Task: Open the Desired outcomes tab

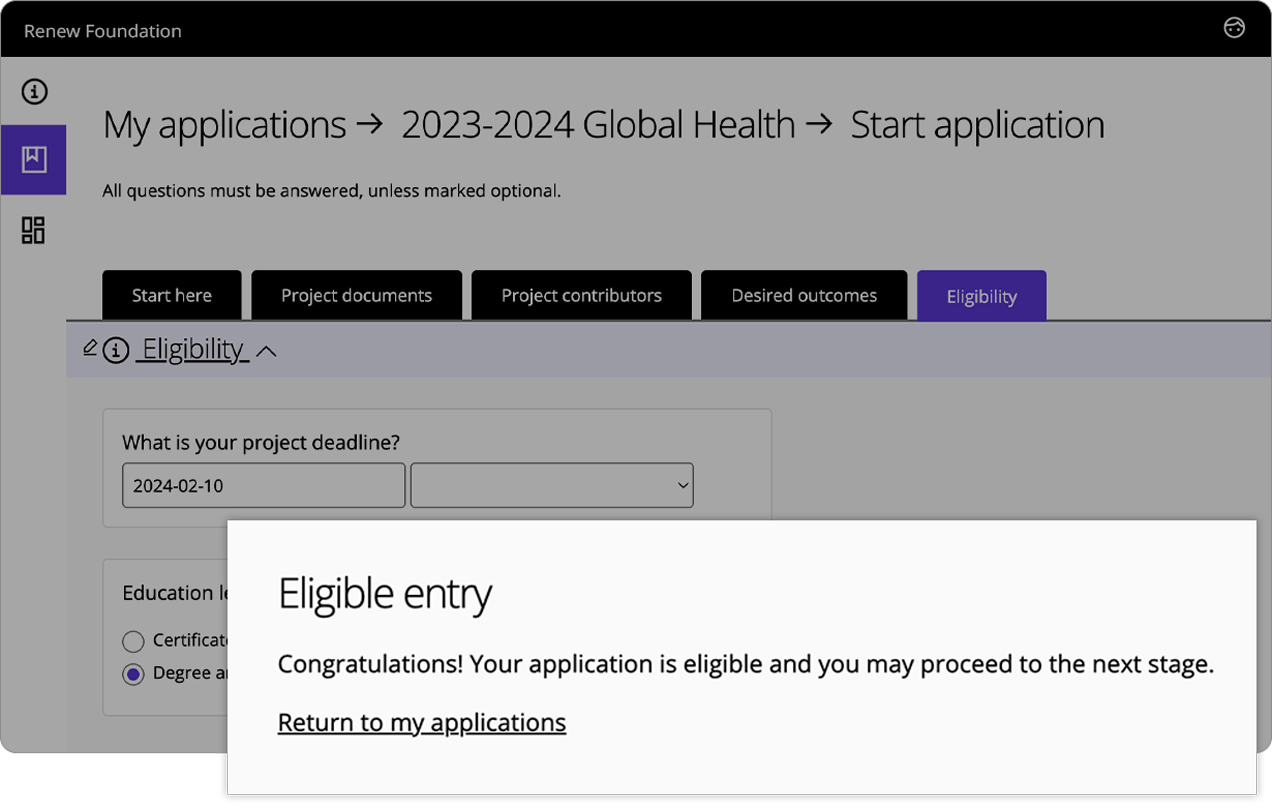Action: point(804,295)
